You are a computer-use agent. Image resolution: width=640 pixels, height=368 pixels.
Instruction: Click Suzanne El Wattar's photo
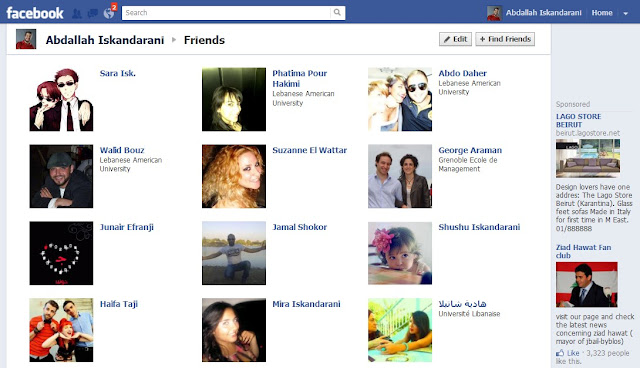click(234, 176)
